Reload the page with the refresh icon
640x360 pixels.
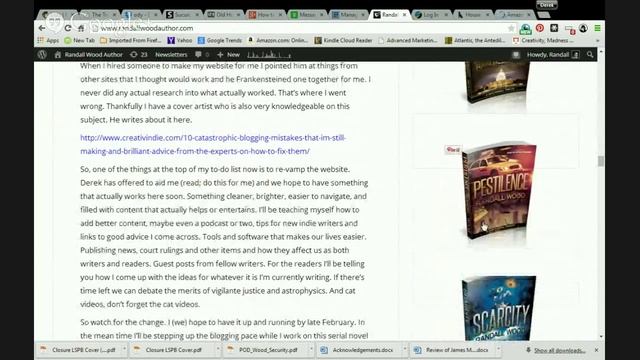pos(68,28)
